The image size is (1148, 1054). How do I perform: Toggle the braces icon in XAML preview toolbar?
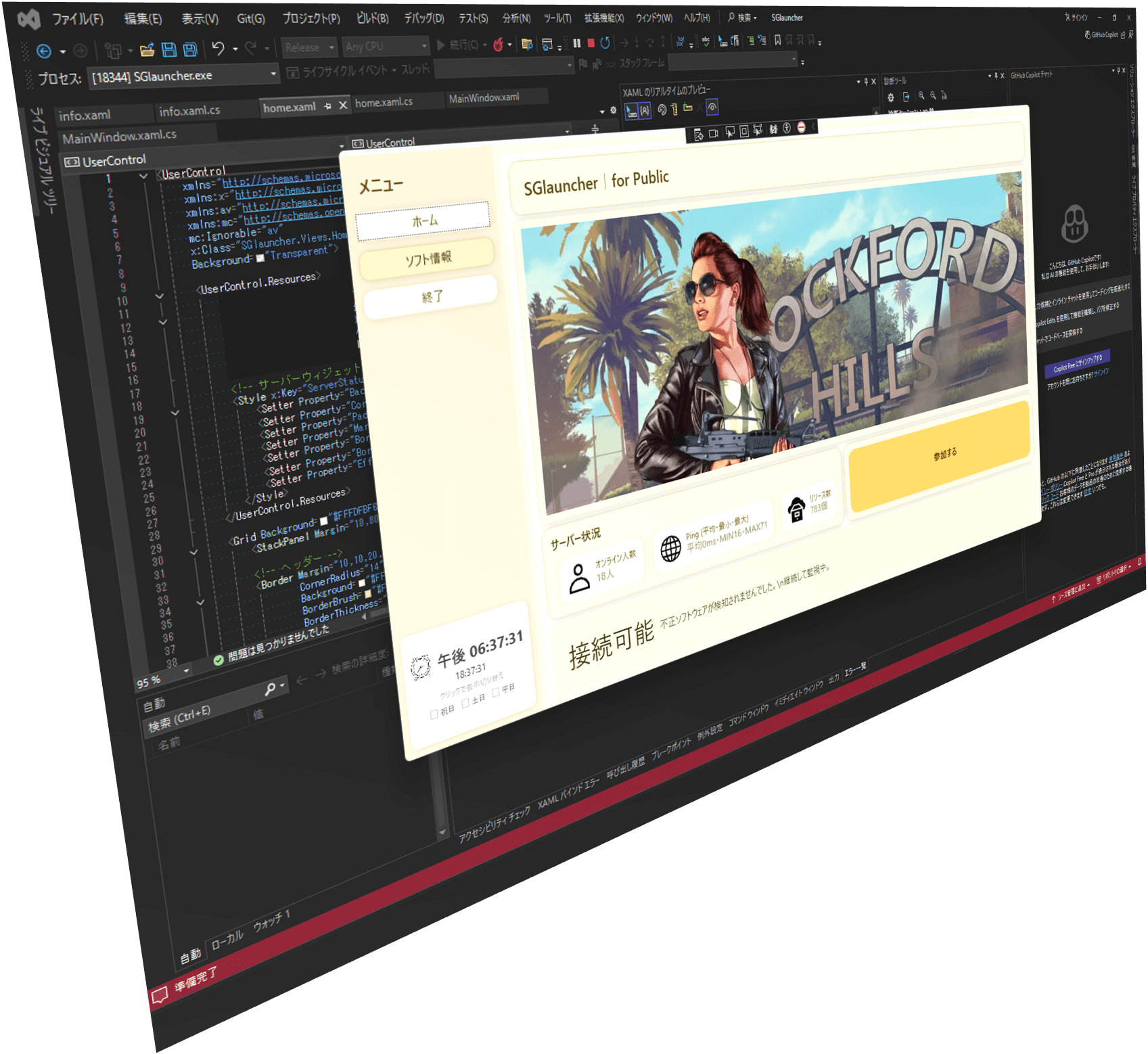645,110
